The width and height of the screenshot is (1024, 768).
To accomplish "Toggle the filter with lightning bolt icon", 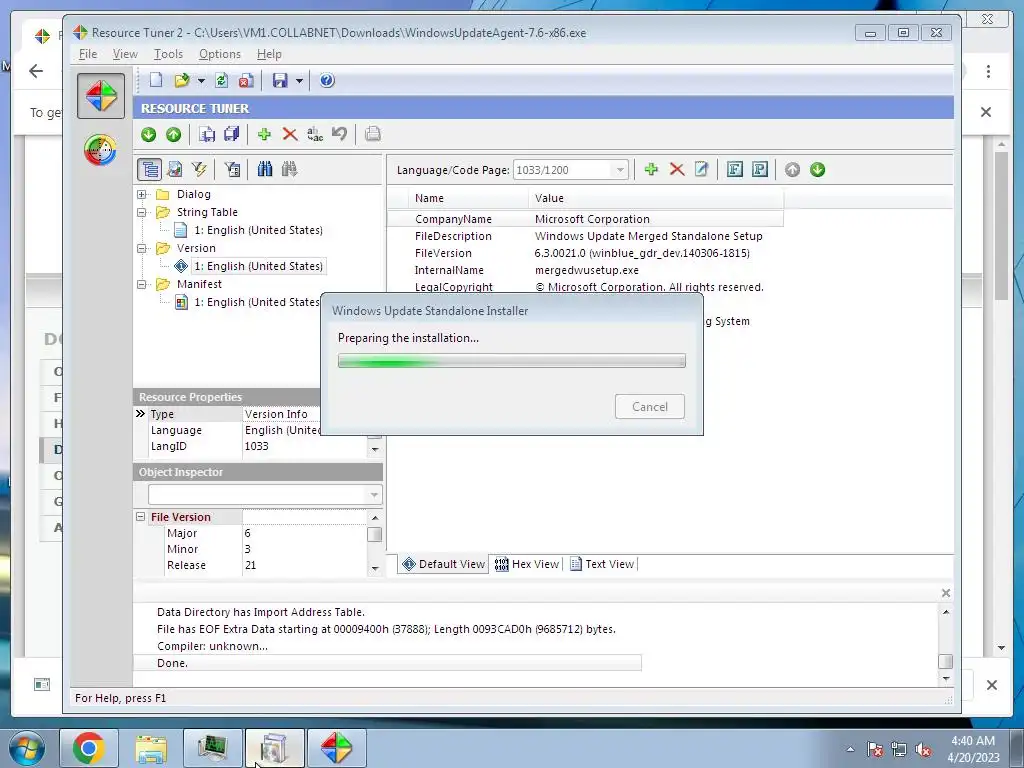I will click(199, 170).
